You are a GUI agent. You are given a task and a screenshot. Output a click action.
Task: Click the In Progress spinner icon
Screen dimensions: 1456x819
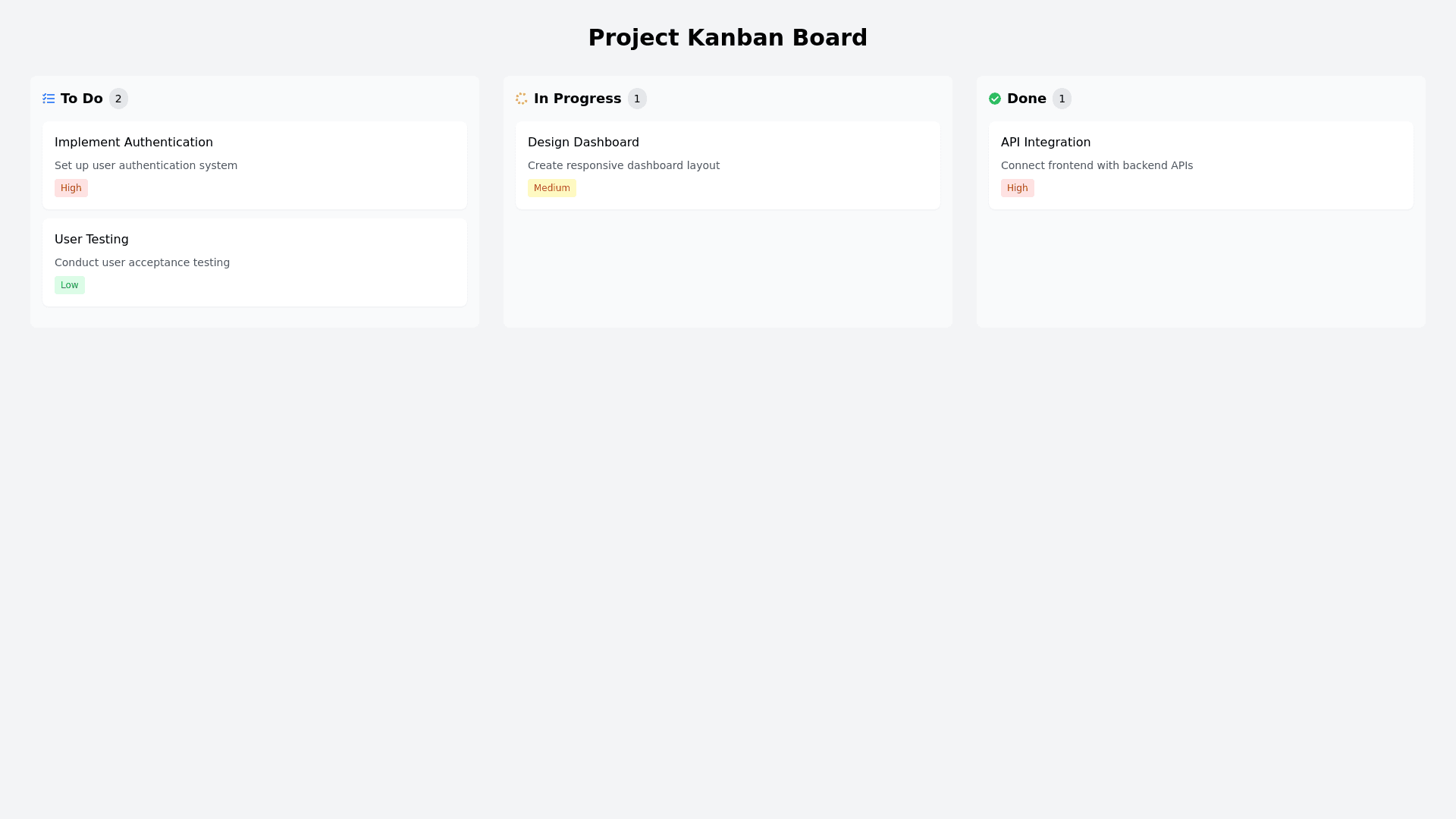(x=522, y=99)
